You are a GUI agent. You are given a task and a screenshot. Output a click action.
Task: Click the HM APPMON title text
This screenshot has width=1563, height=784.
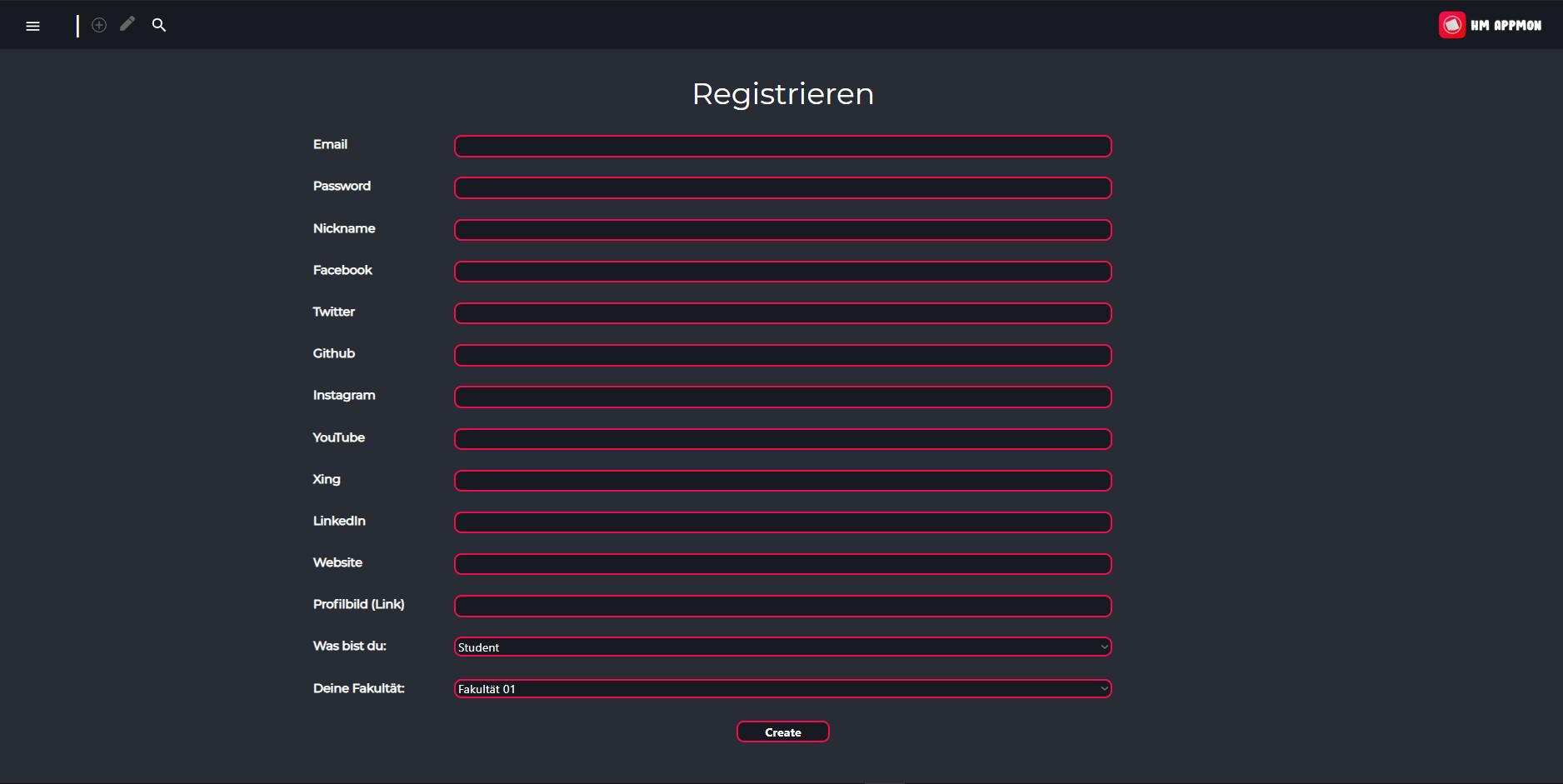[1506, 26]
